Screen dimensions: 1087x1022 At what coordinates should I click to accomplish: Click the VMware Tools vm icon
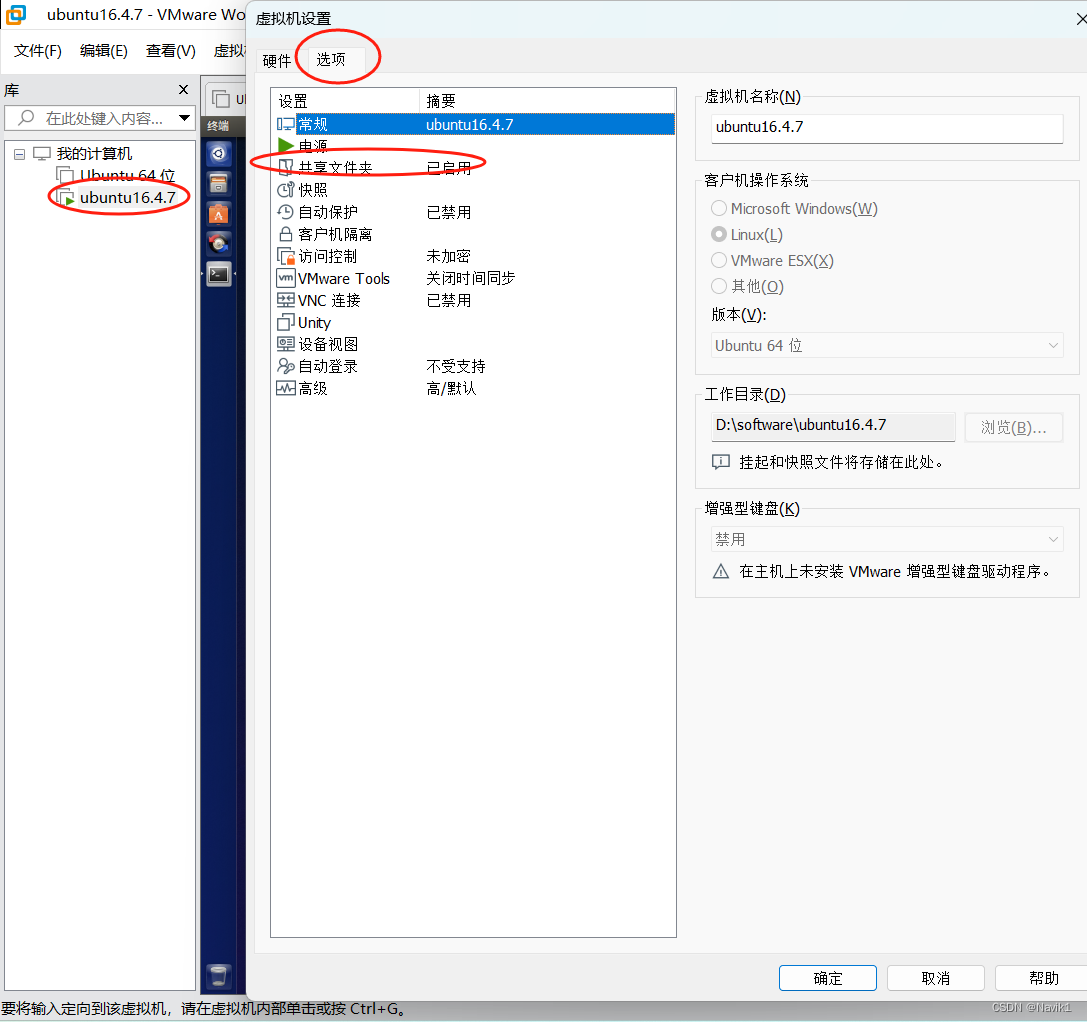pyautogui.click(x=285, y=278)
